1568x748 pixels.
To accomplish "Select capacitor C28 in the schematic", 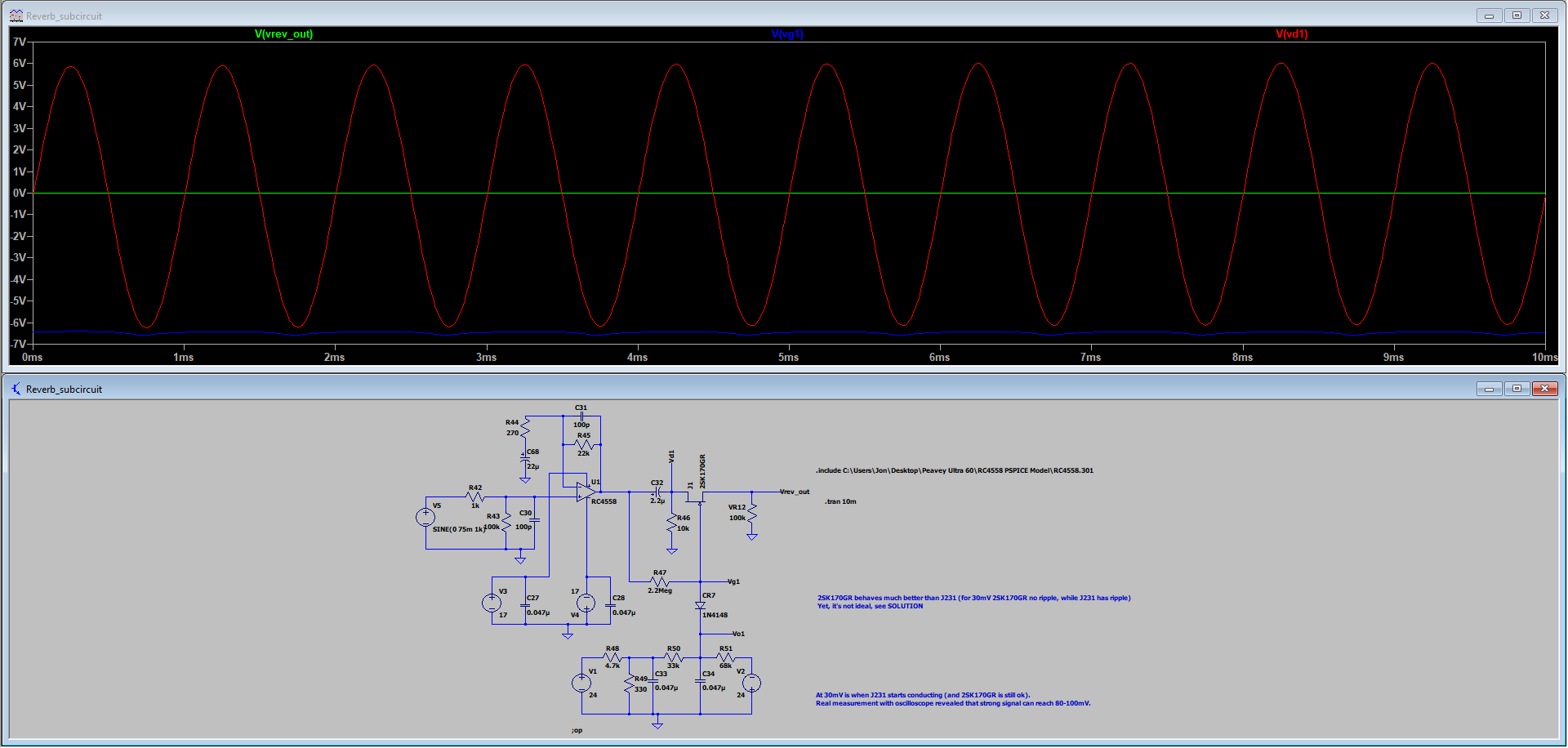I will tap(610, 605).
